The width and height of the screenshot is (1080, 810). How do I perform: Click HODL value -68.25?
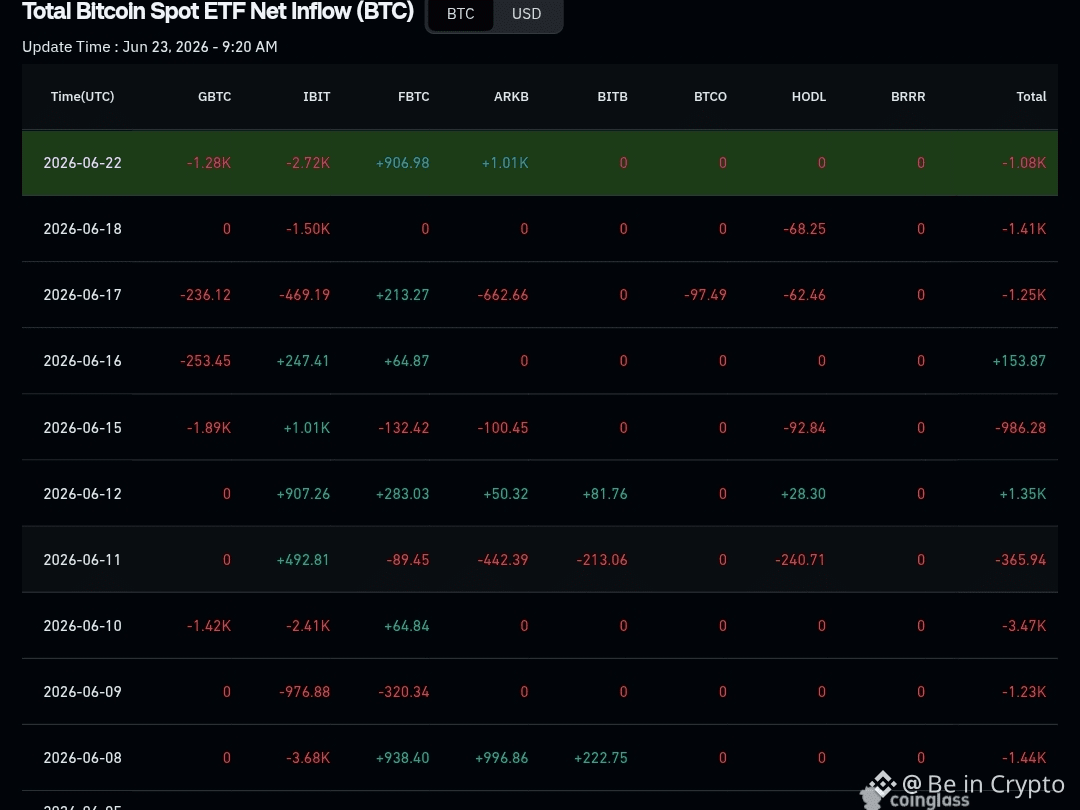pos(804,229)
